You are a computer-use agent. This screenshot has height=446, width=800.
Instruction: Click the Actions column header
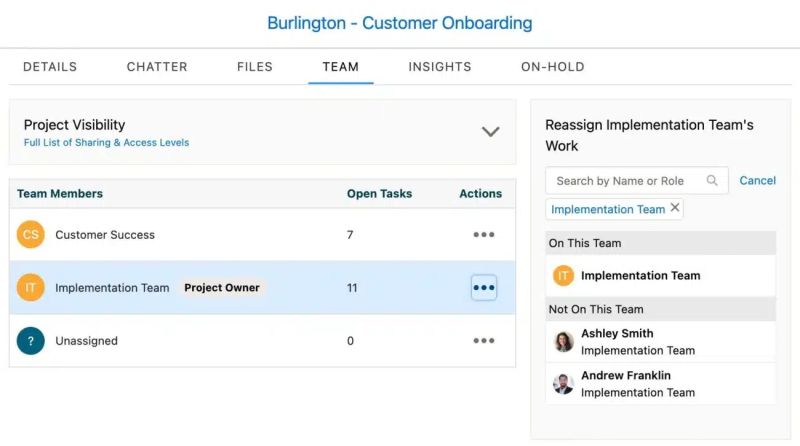tap(481, 193)
